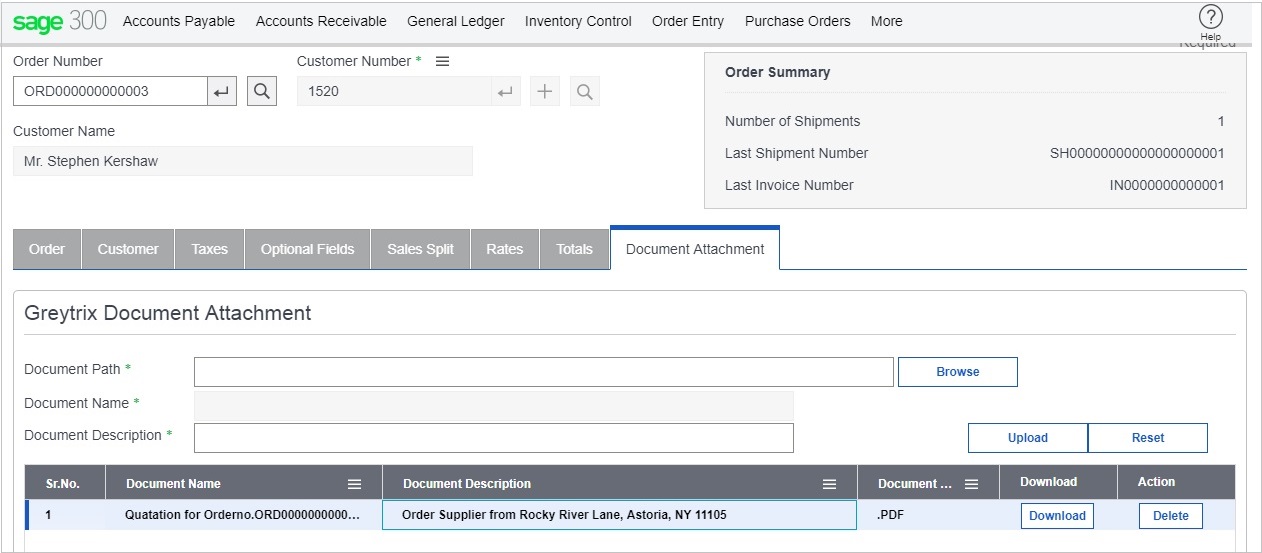Click the Sr.No. column header

(x=63, y=484)
